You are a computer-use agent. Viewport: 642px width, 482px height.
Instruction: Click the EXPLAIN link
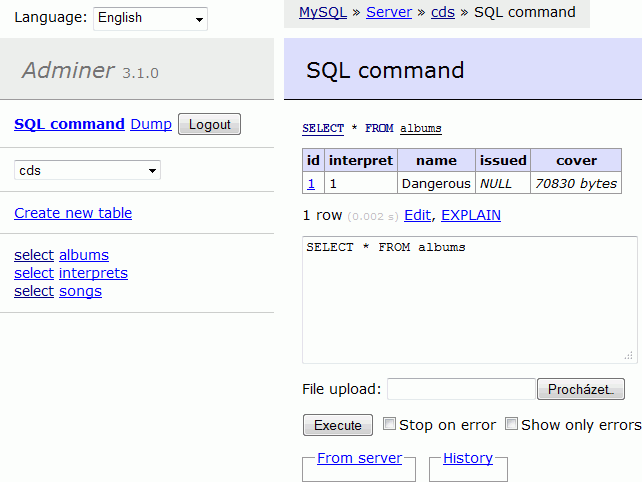[471, 215]
